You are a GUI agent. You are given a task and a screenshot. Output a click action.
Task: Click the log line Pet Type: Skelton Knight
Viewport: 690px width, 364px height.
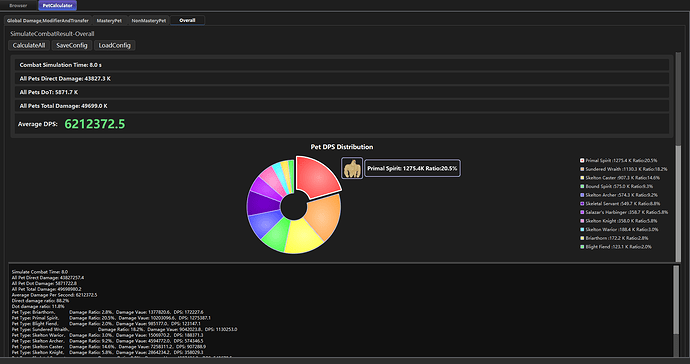(107, 352)
